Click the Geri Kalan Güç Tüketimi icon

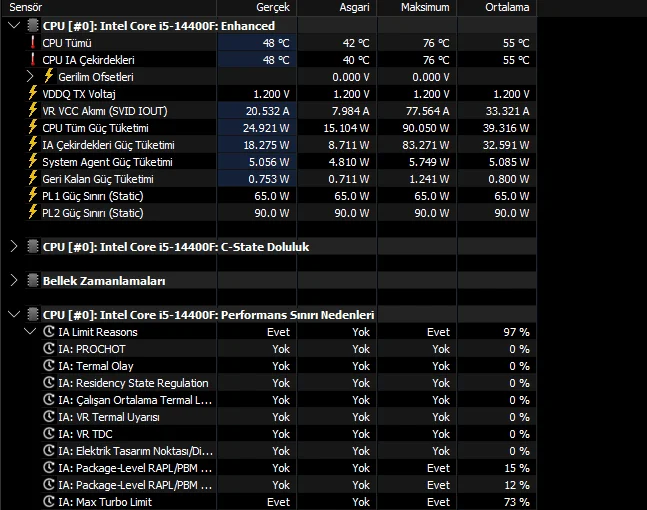click(x=33, y=178)
